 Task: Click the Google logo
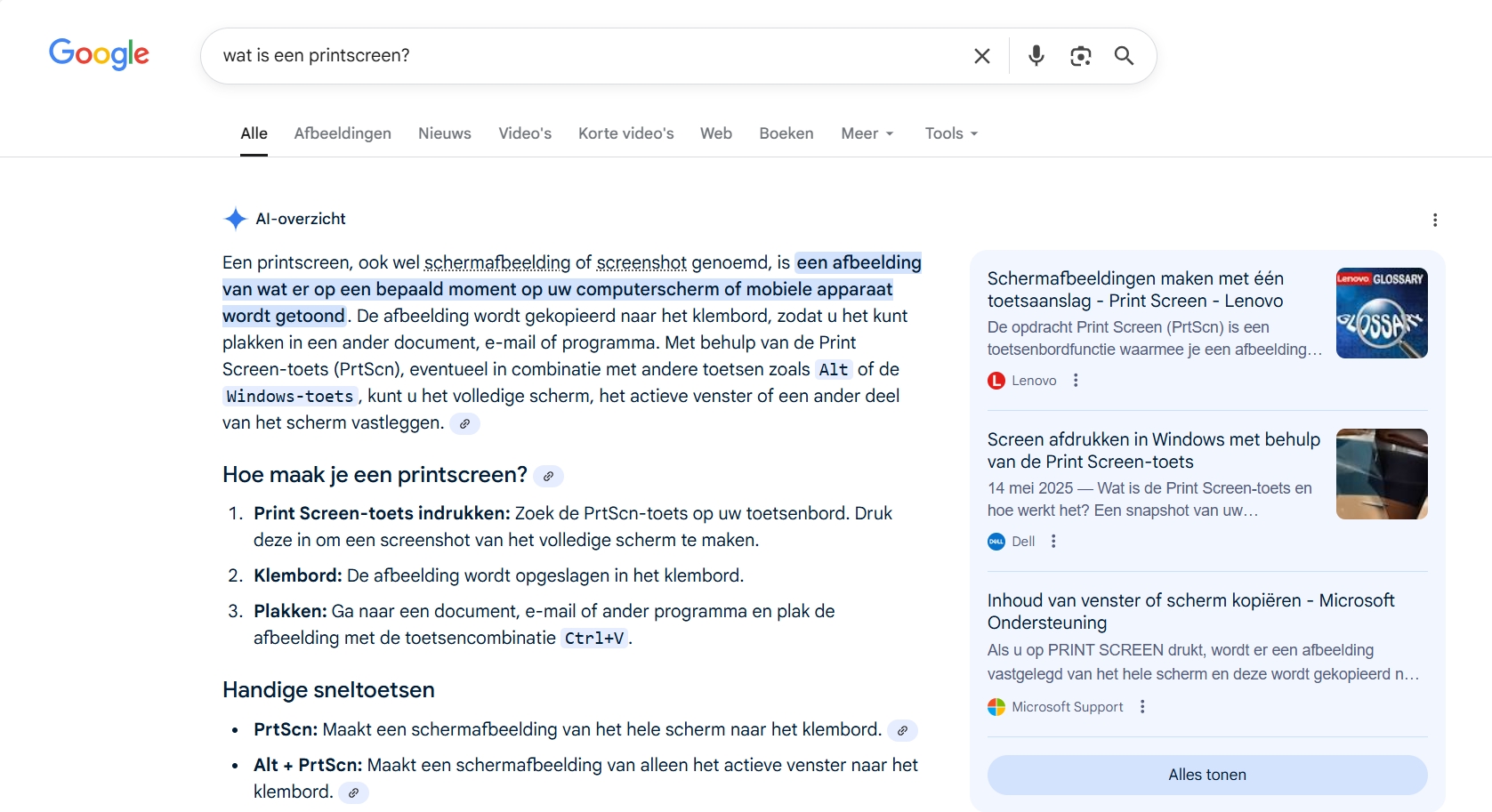click(x=99, y=54)
